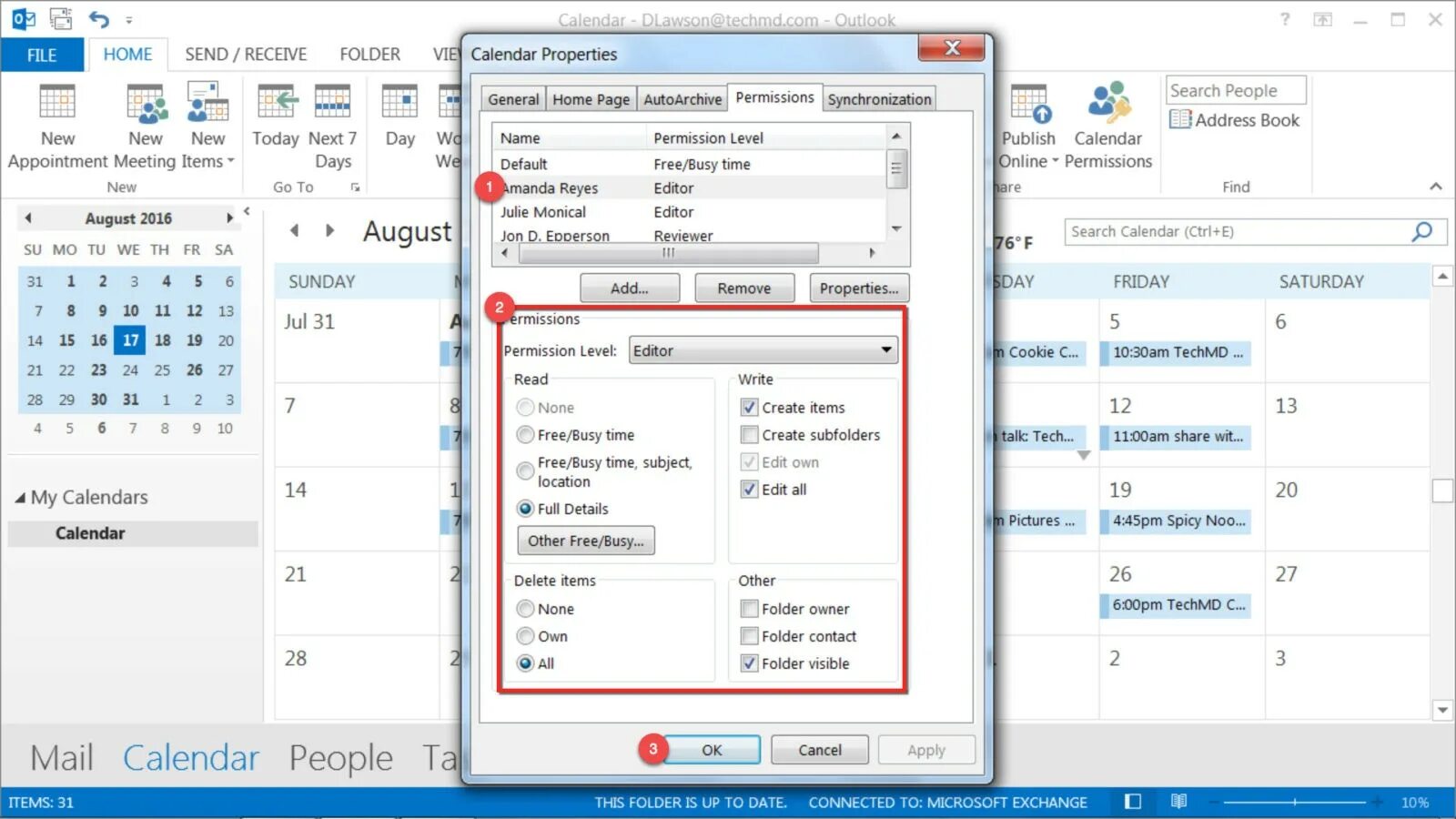Click the Other Free/Busy... button
This screenshot has height=819, width=1456.
tap(586, 541)
